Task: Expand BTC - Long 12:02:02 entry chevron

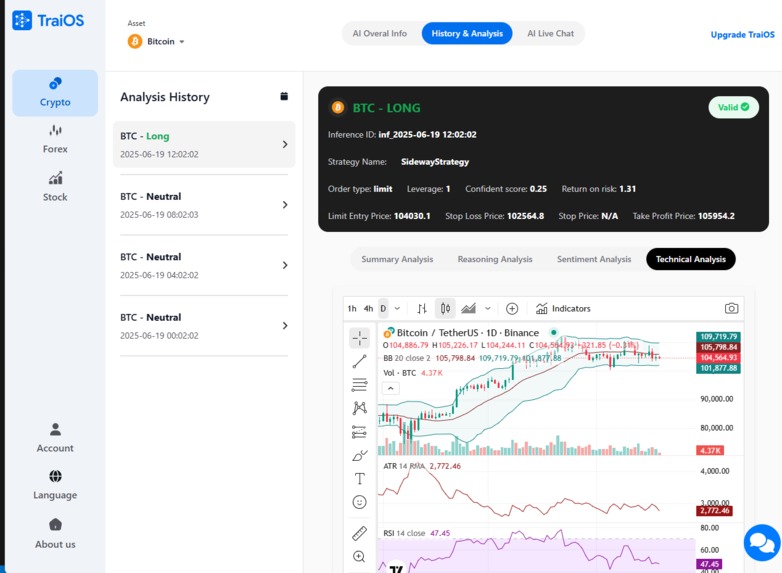Action: (285, 145)
